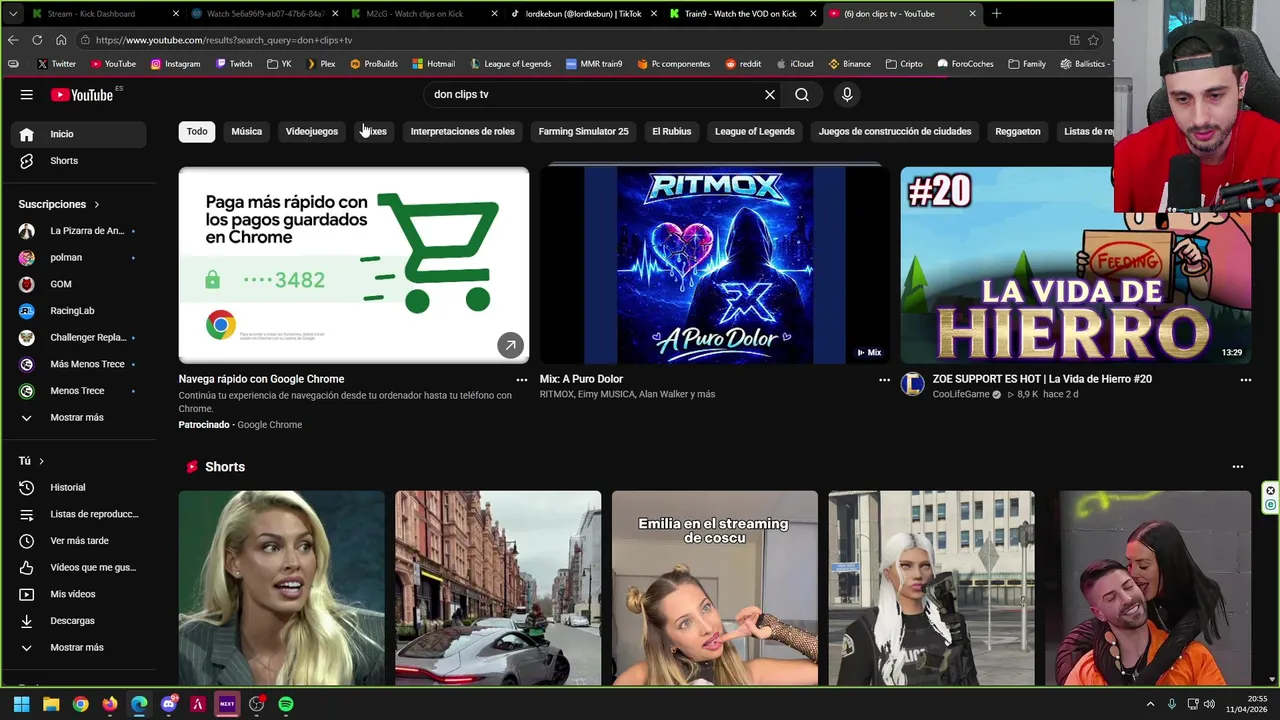Open options for Google Chrome ad

click(x=521, y=380)
